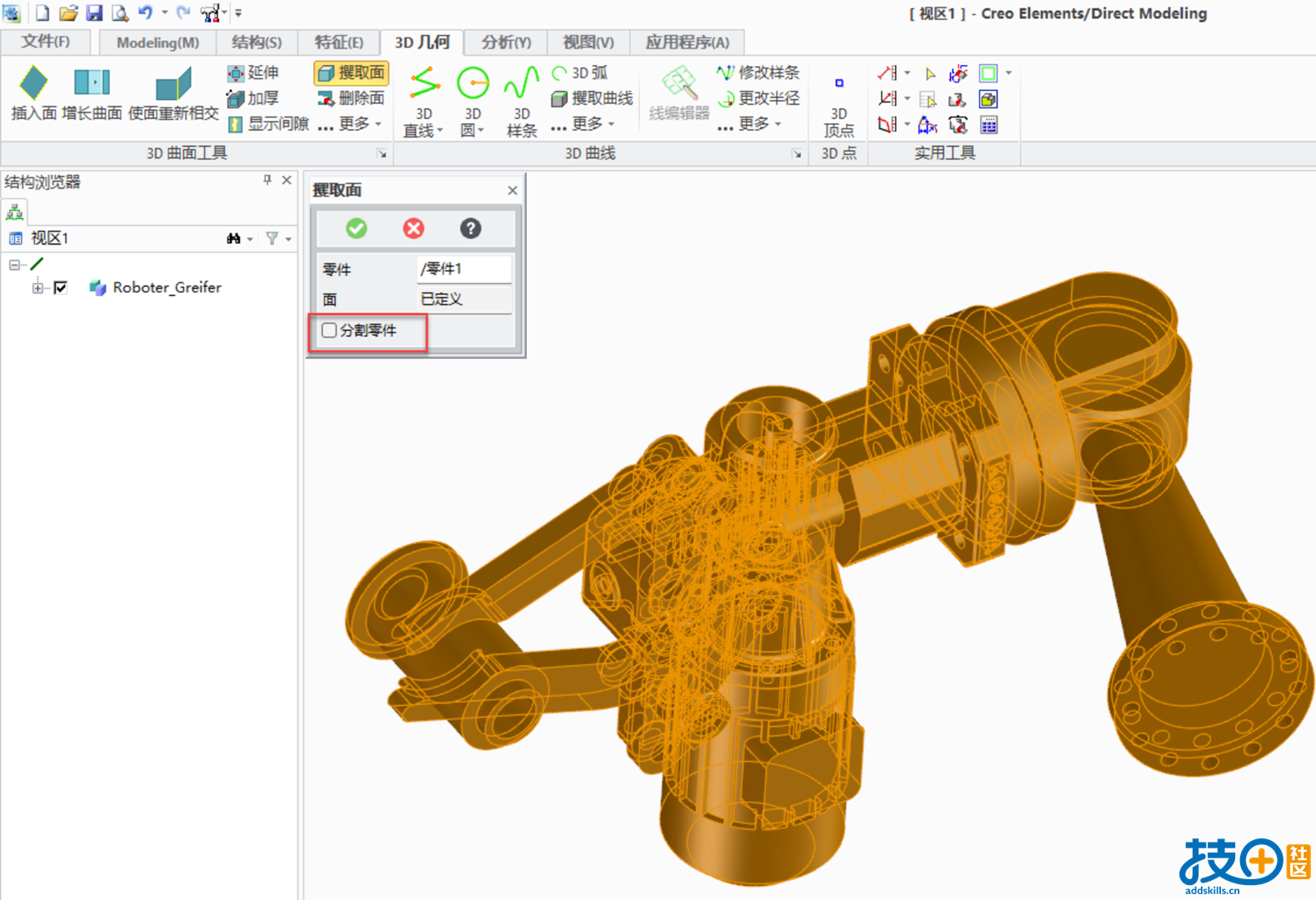
Task: Switch to the 结构(S) tab
Action: pyautogui.click(x=257, y=42)
